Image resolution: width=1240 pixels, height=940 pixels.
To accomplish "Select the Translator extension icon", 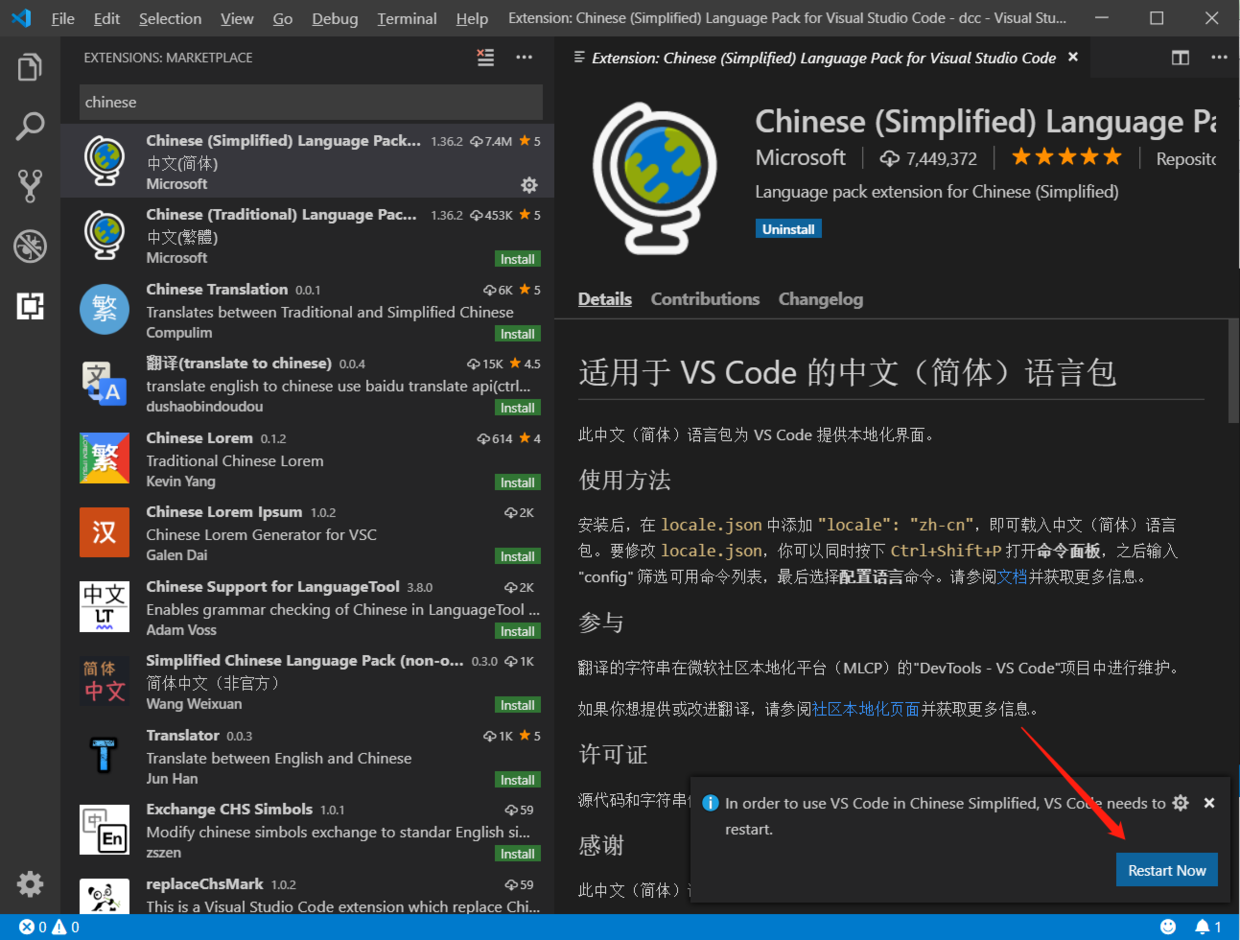I will pyautogui.click(x=105, y=755).
